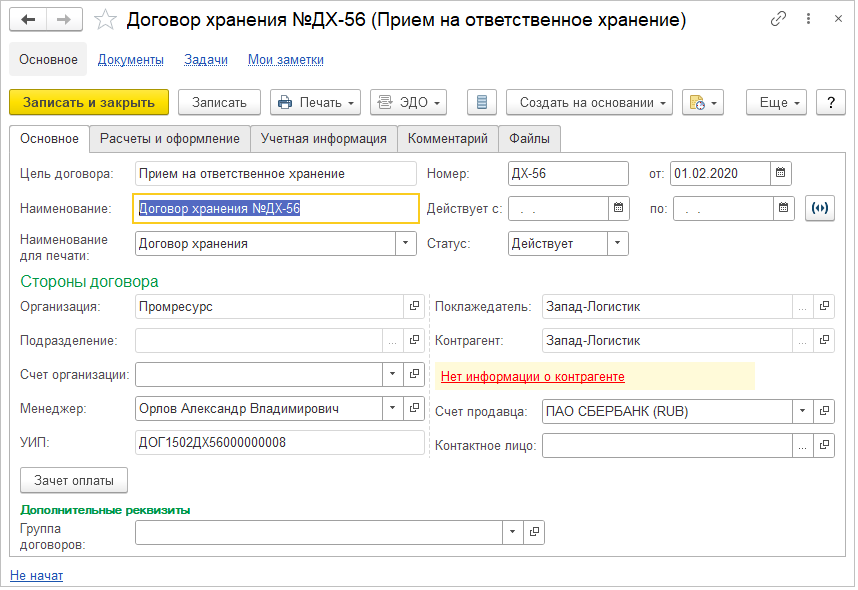
Task: Open the Учетная информация tab
Action: pos(323,138)
